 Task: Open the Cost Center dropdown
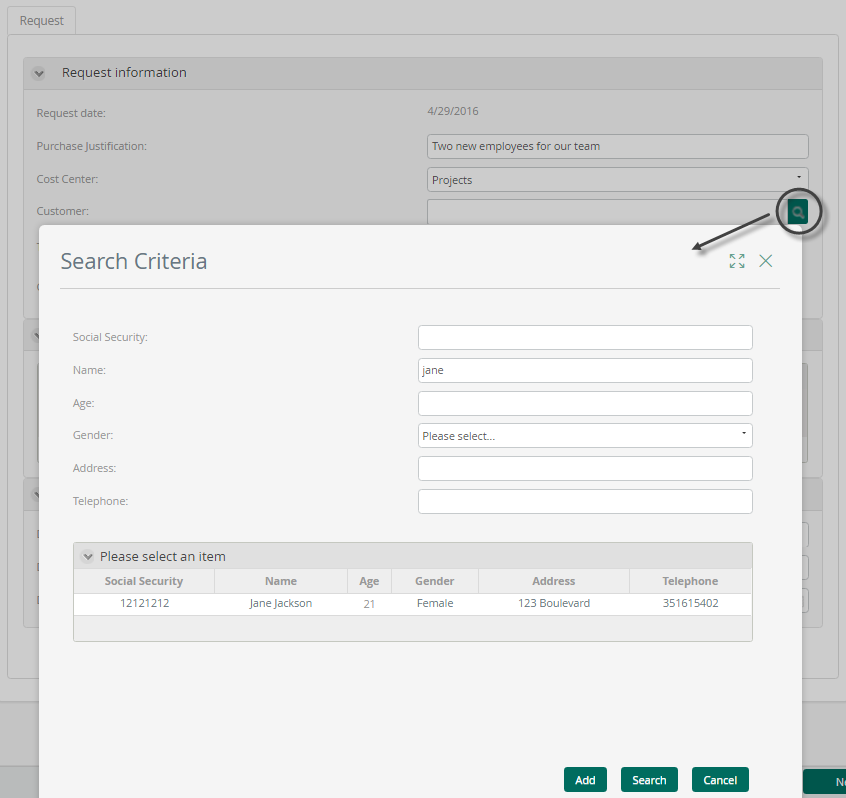tap(617, 180)
